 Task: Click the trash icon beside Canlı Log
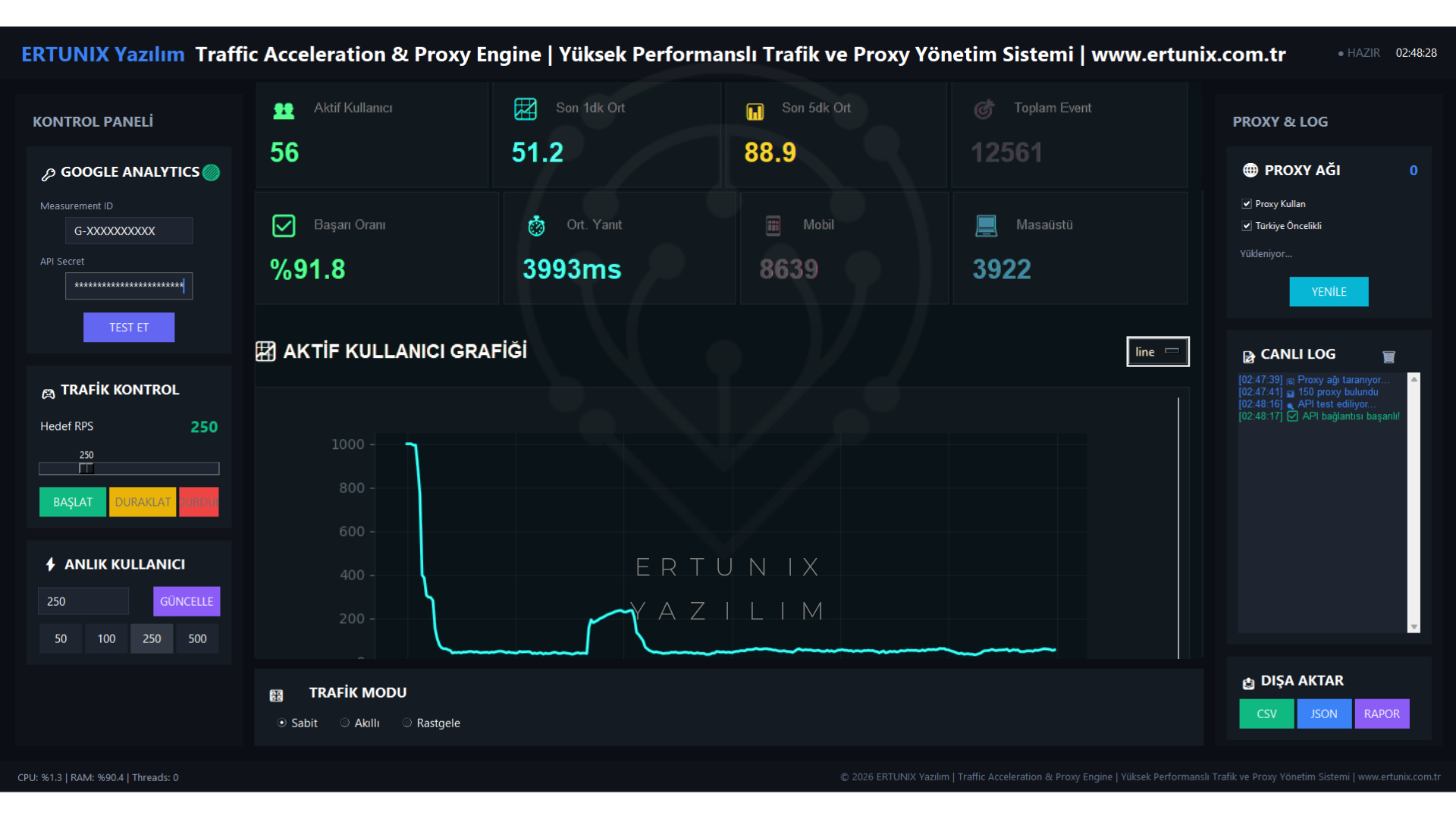(1389, 356)
